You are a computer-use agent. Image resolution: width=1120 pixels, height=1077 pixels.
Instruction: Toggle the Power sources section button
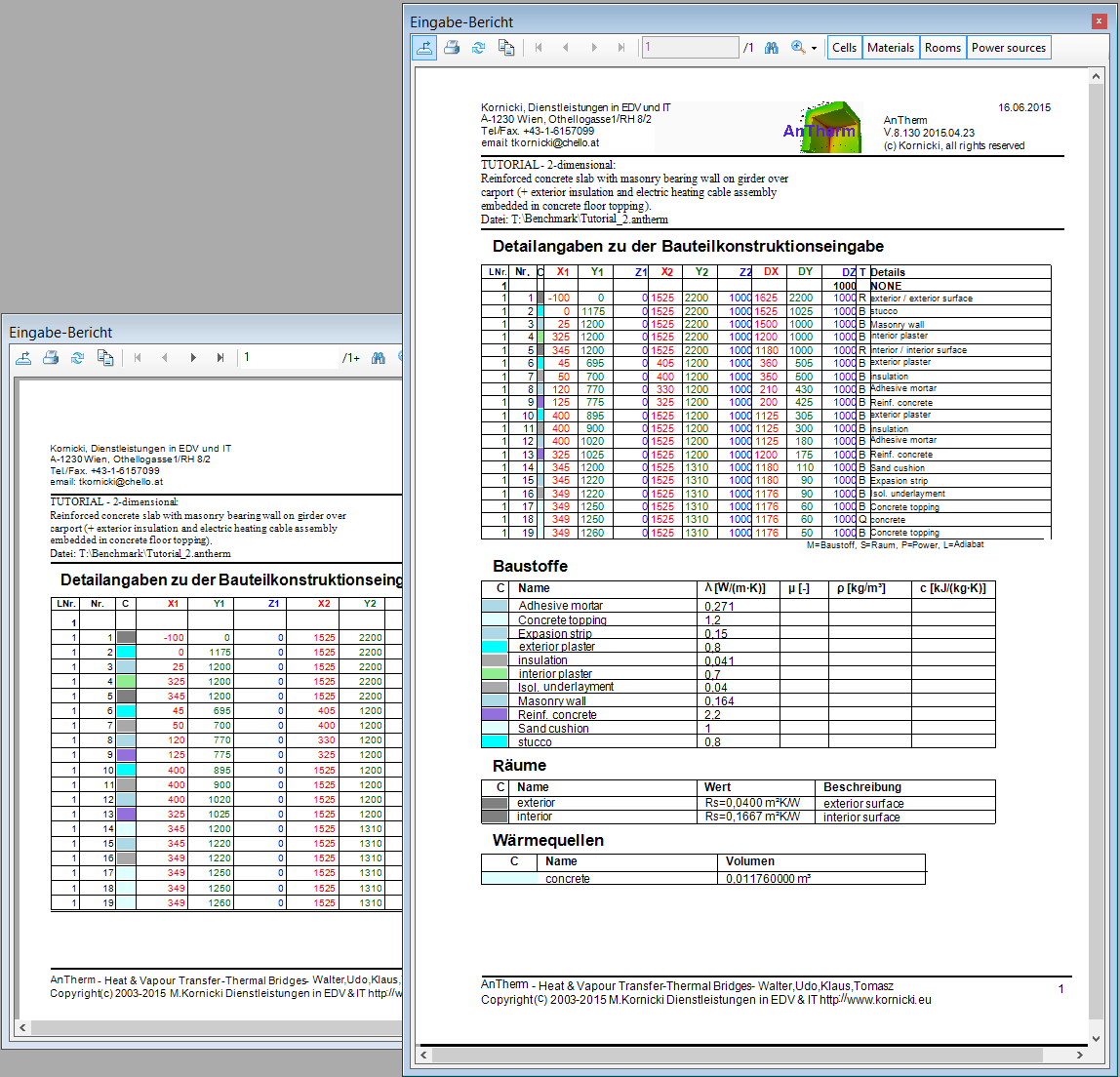(x=1008, y=47)
